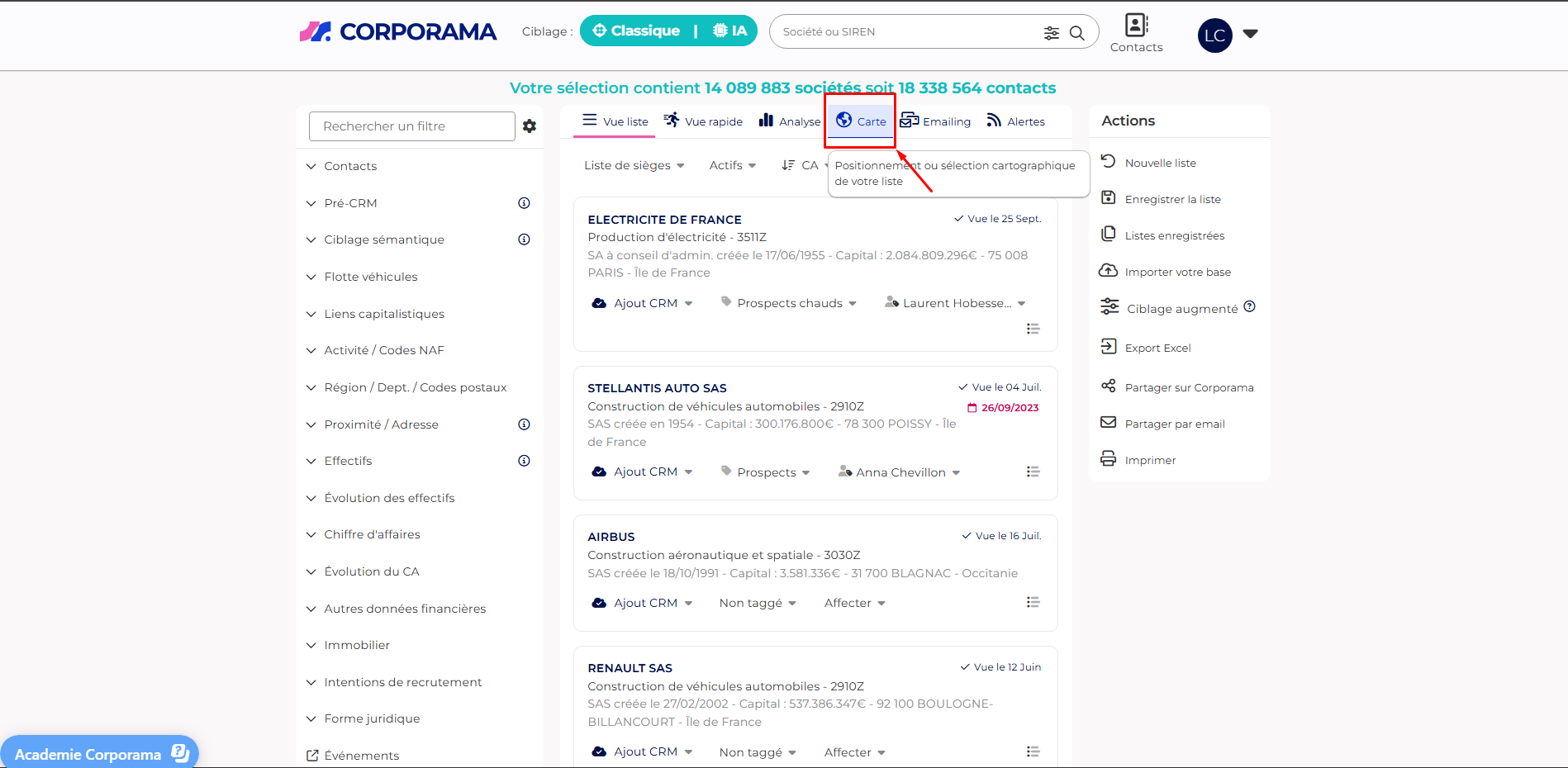Select Classique targeting mode
This screenshot has width=1568, height=768.
[x=636, y=31]
